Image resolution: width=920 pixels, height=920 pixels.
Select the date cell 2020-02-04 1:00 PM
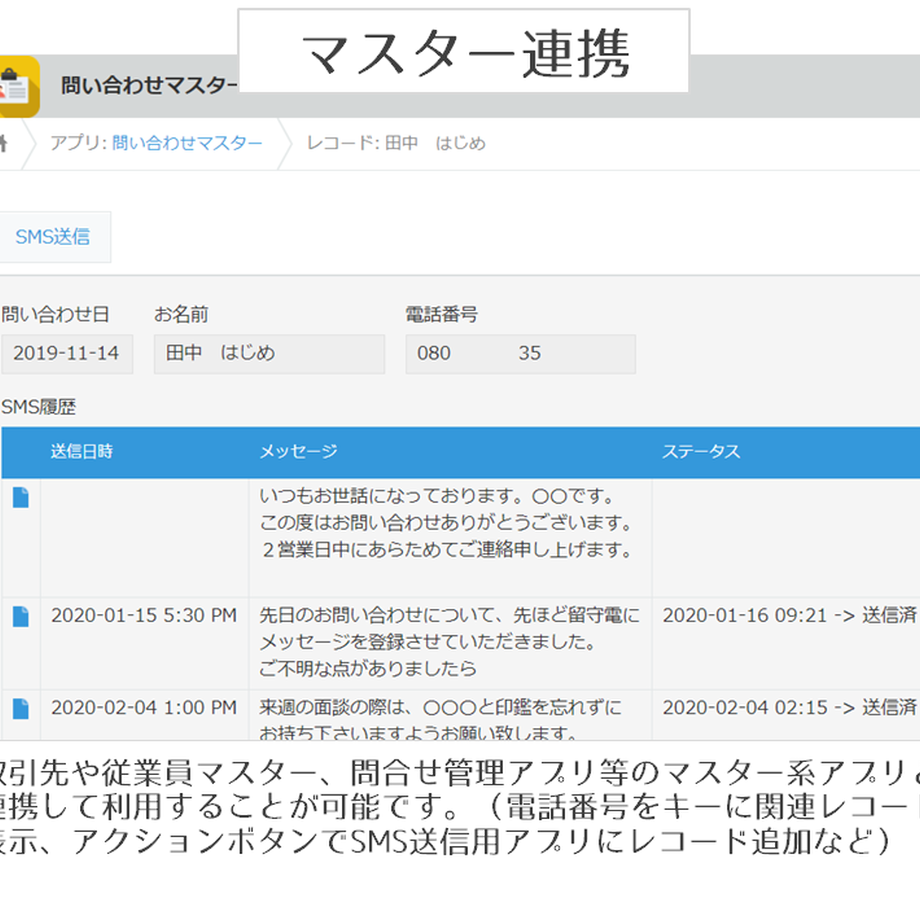point(144,707)
